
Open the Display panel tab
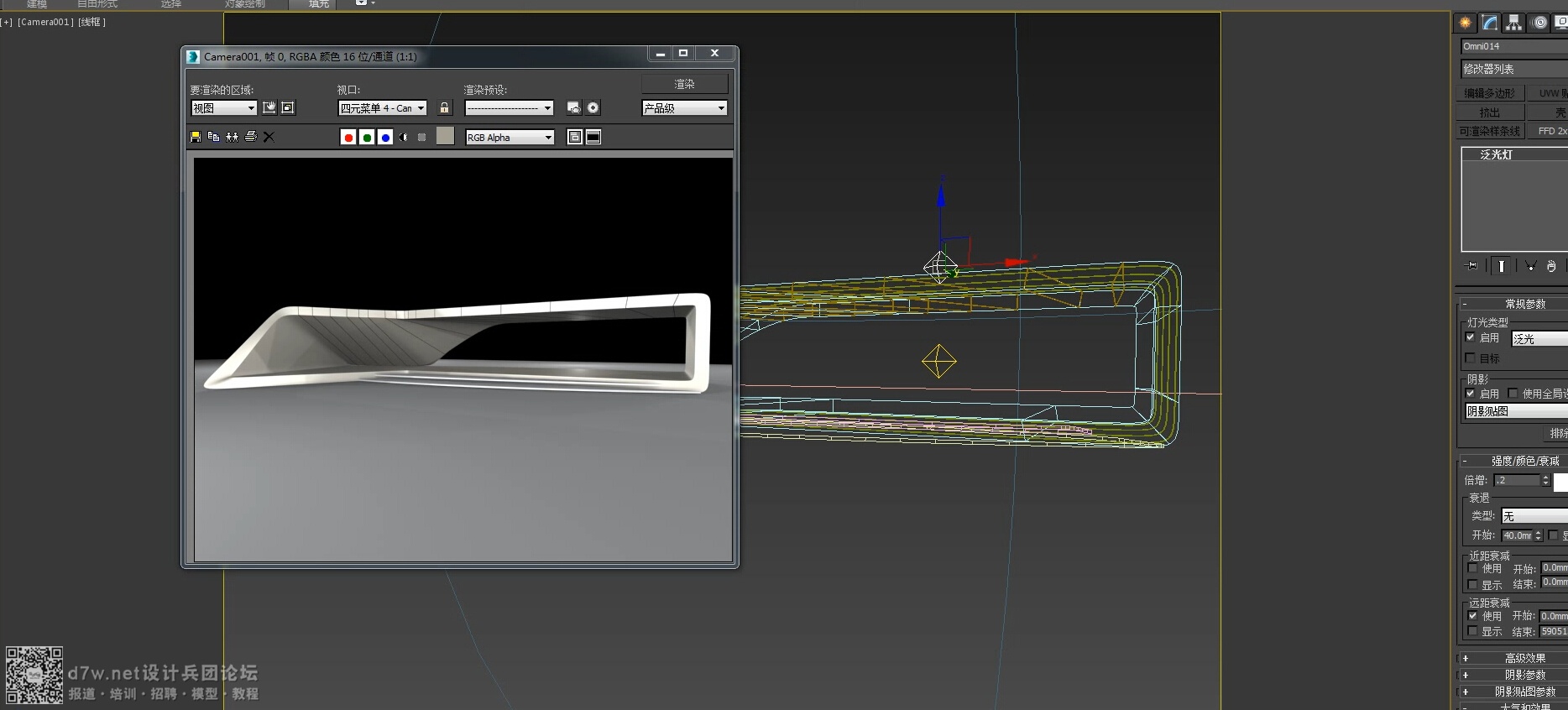pyautogui.click(x=1560, y=23)
